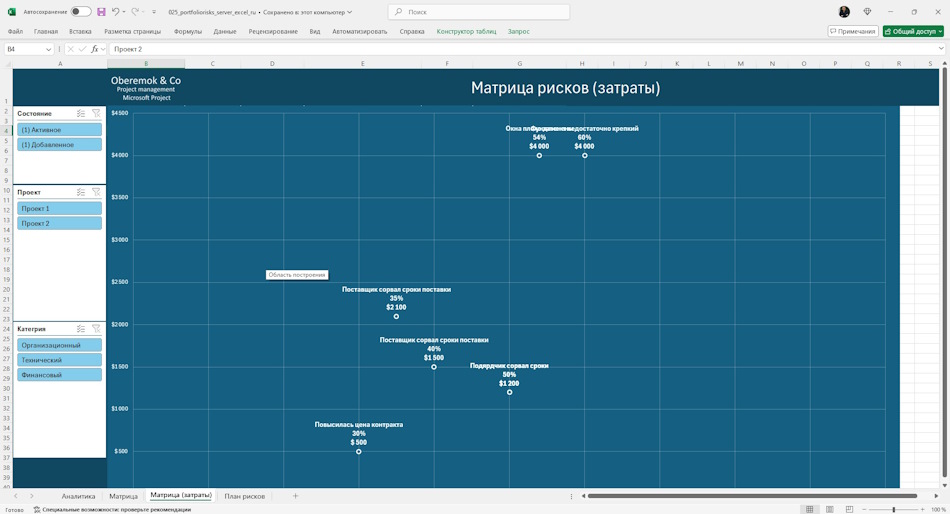The width and height of the screenshot is (950, 514).
Task: Select Технический slicer item
Action: pyautogui.click(x=59, y=360)
